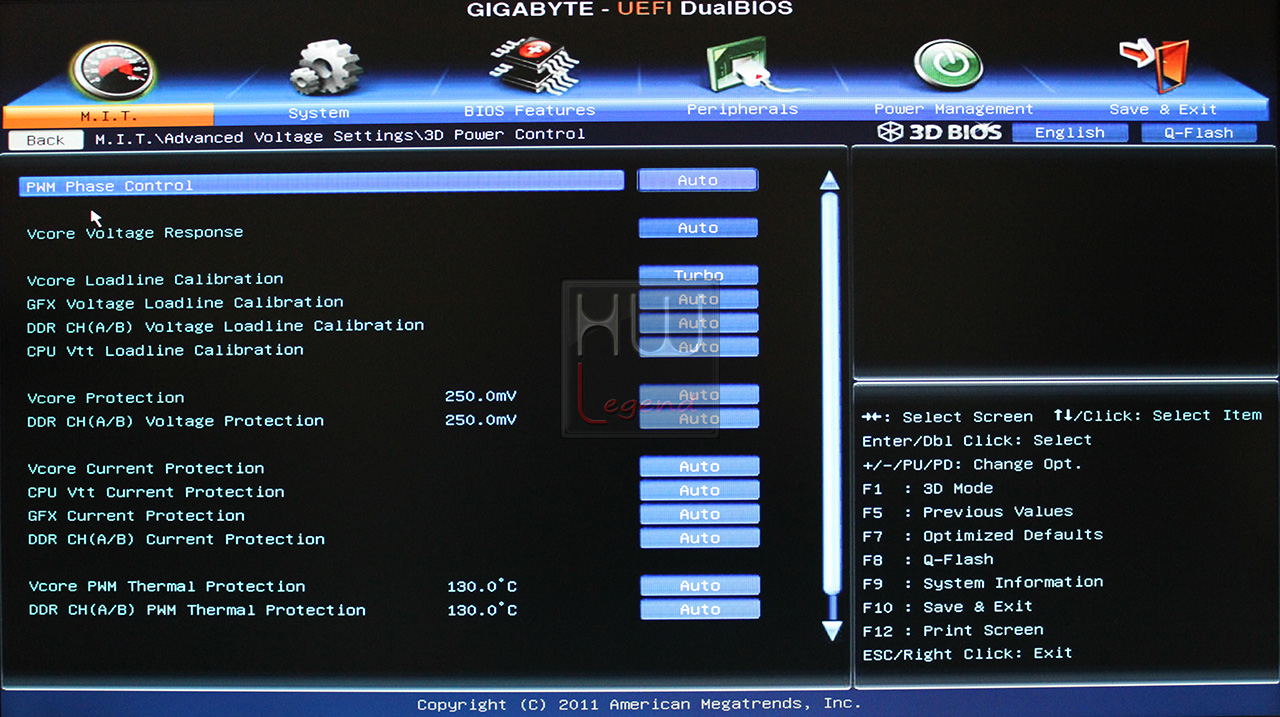Change Vcore Loadline Calibration Turbo value
The image size is (1280, 717).
(x=698, y=275)
